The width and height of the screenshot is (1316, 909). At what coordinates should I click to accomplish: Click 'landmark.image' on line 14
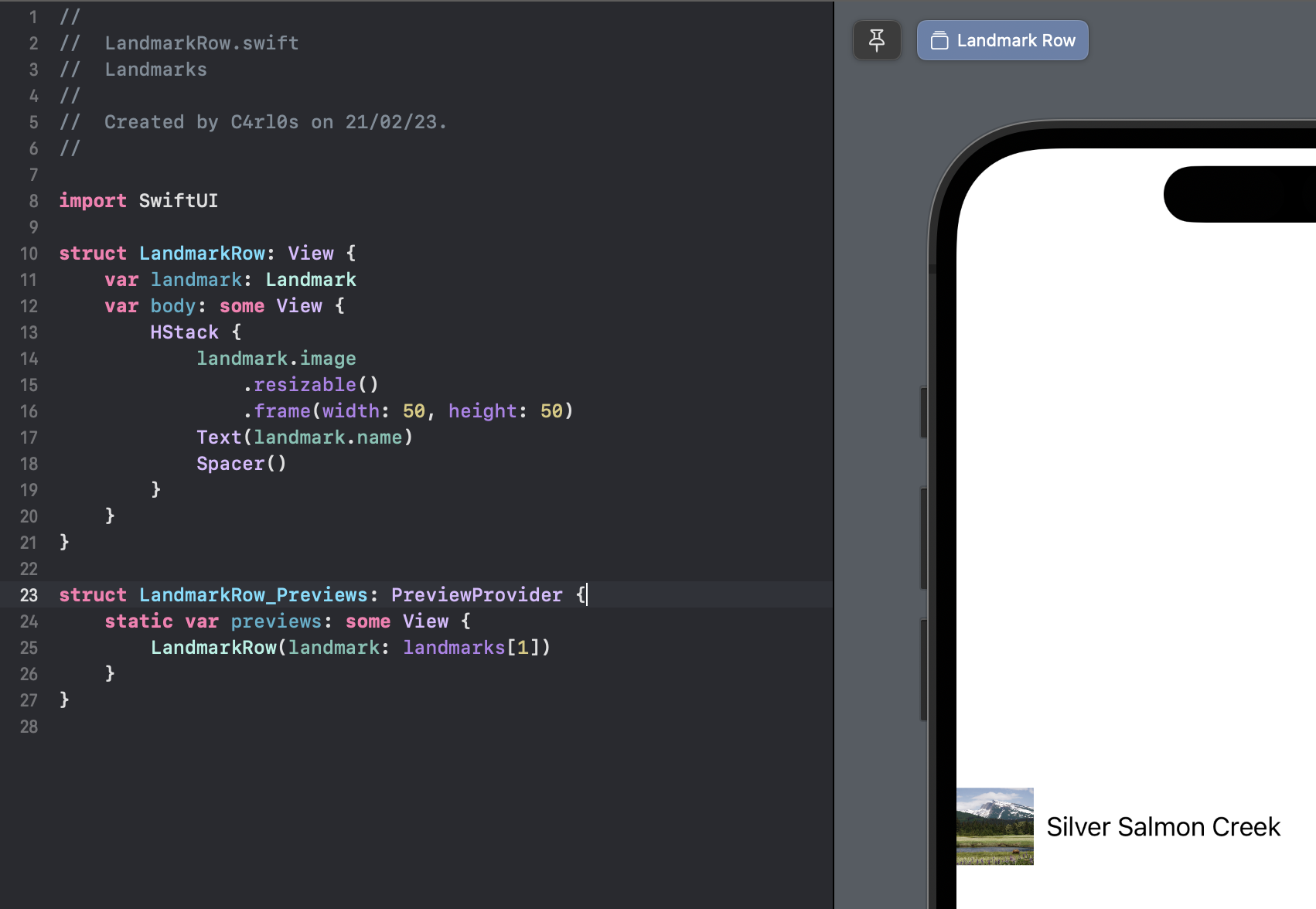pos(276,359)
